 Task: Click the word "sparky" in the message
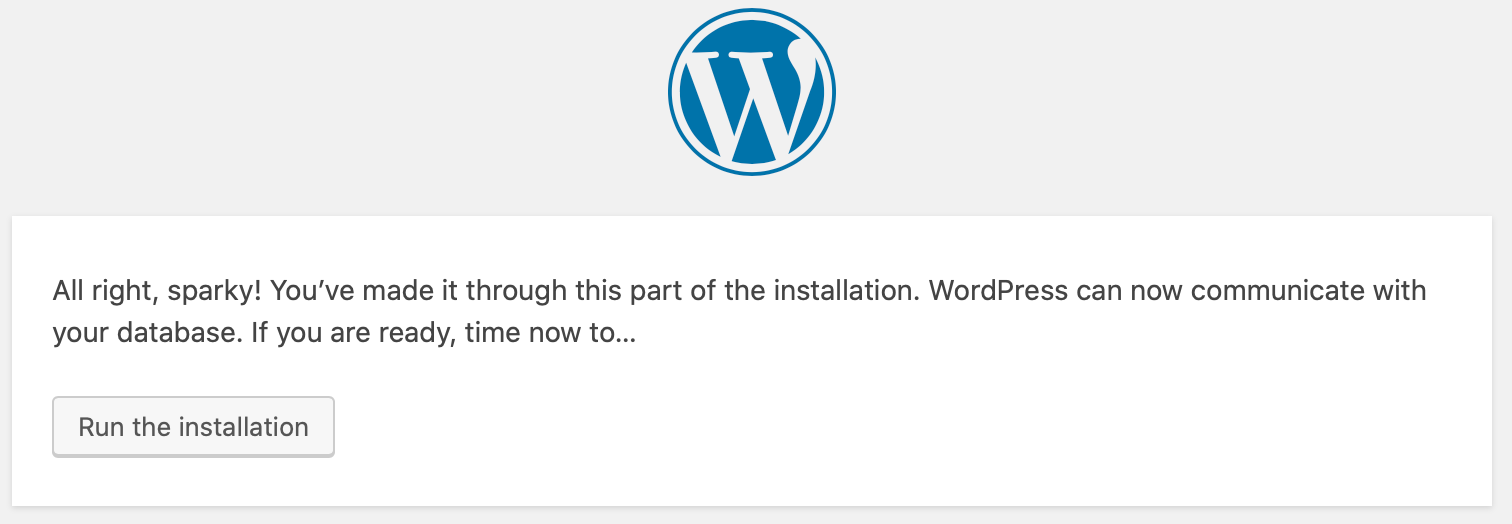204,293
